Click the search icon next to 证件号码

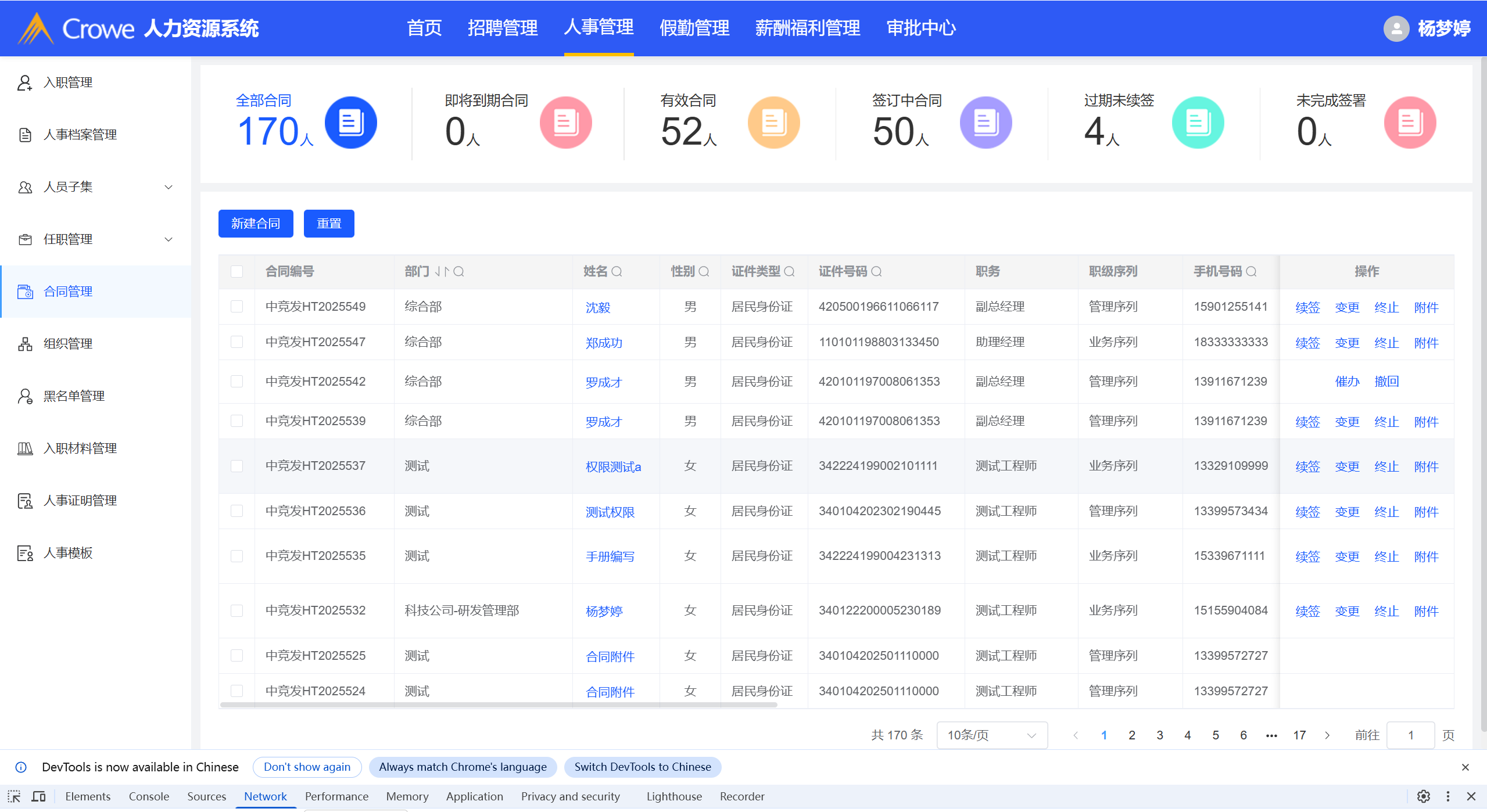coord(877,271)
